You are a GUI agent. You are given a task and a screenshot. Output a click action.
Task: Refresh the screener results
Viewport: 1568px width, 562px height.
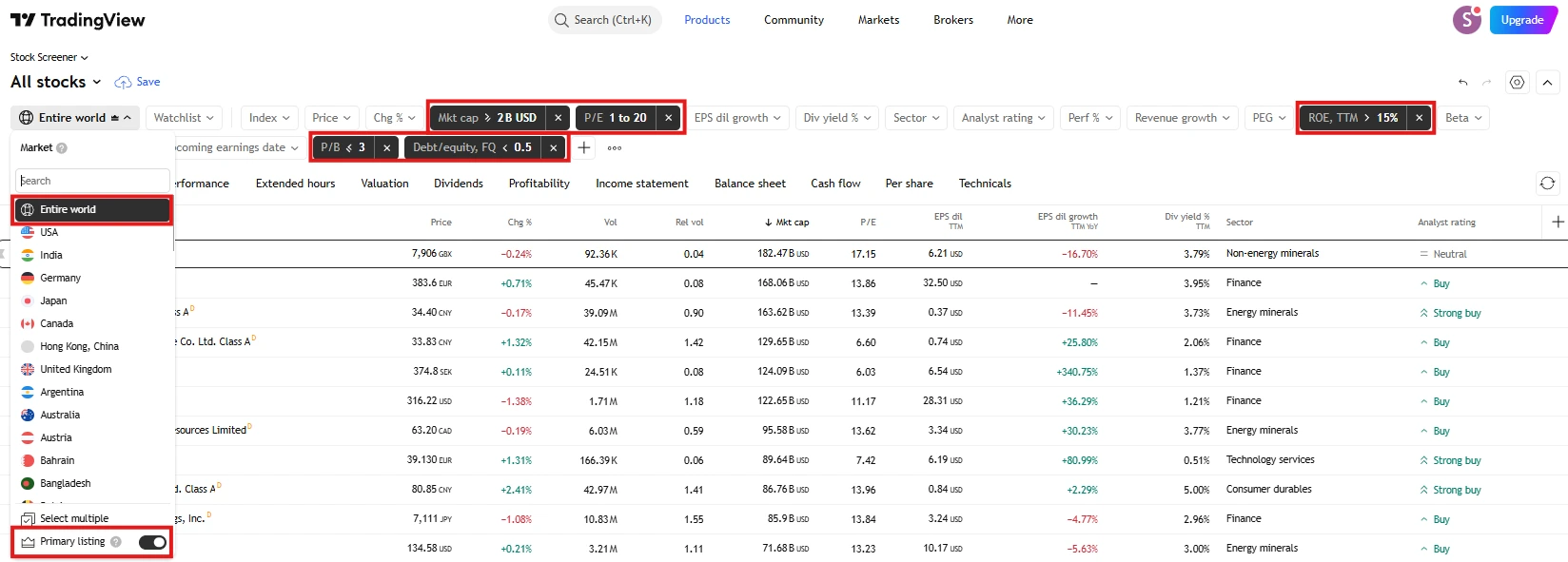pyautogui.click(x=1548, y=183)
